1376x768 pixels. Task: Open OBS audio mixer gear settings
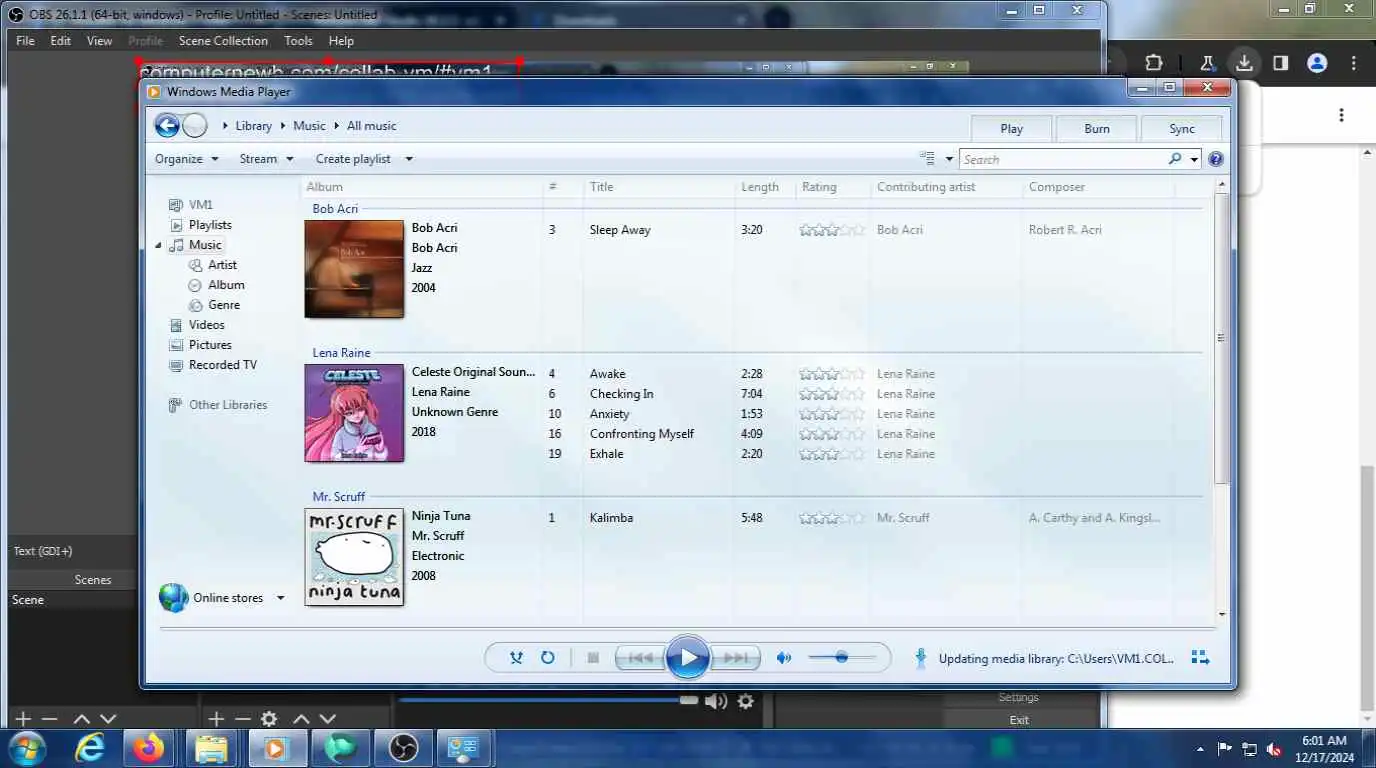tap(745, 702)
